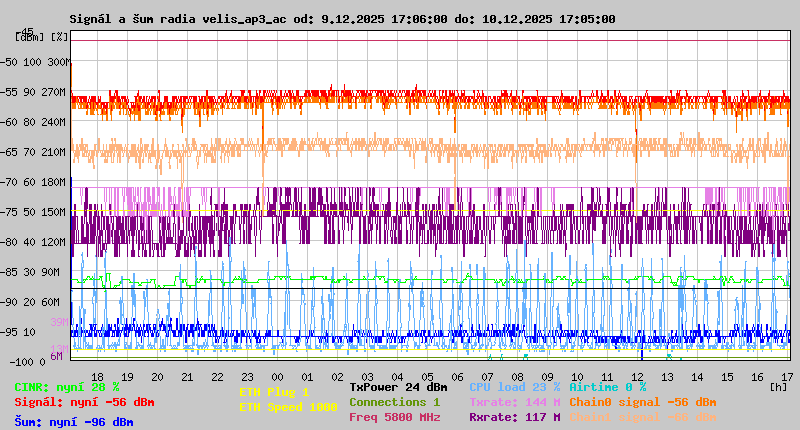This screenshot has height=430, width=800.
Task: Click the green CINR legend entry
Action: pos(66,386)
